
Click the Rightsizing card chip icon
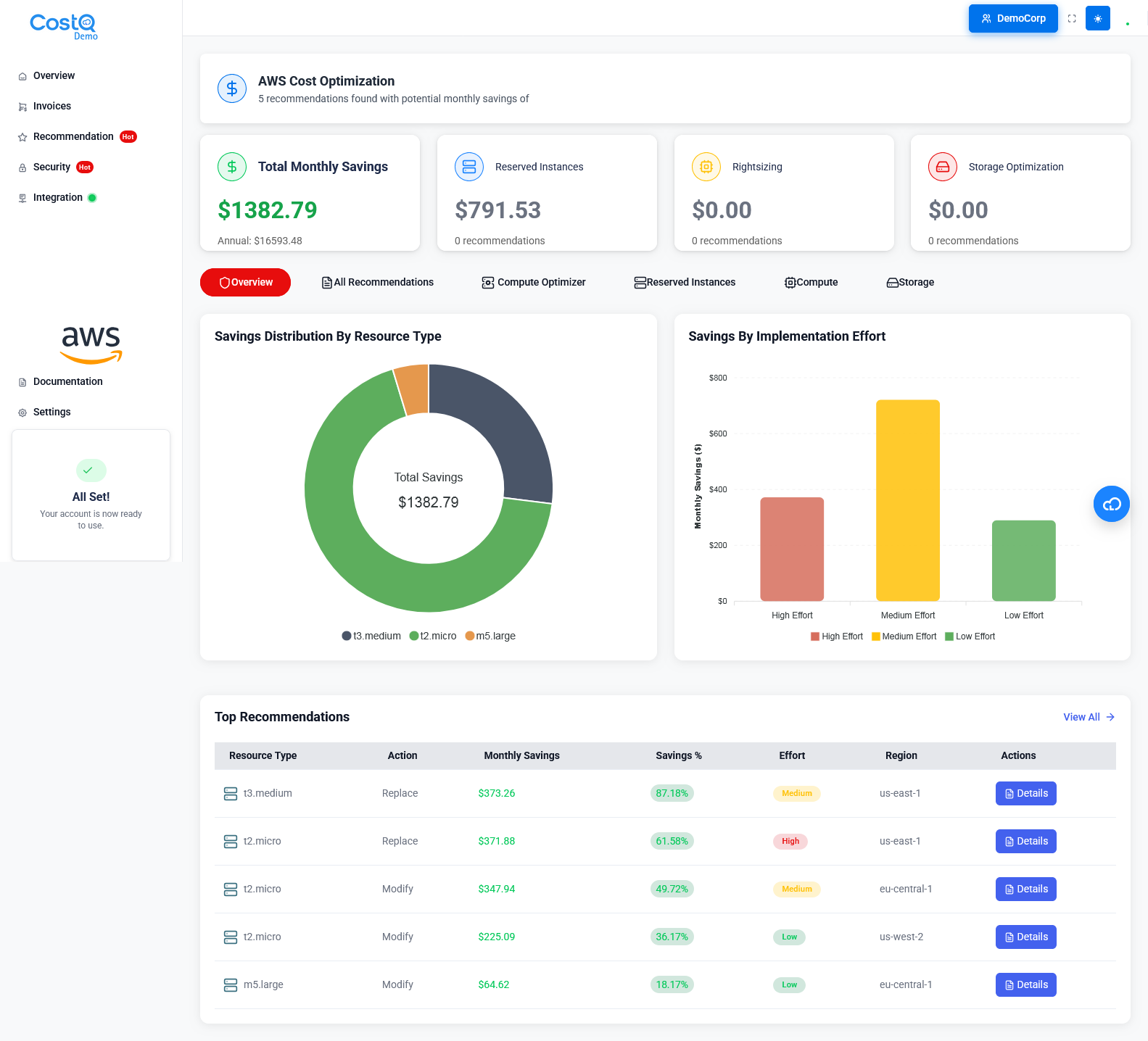(x=706, y=167)
